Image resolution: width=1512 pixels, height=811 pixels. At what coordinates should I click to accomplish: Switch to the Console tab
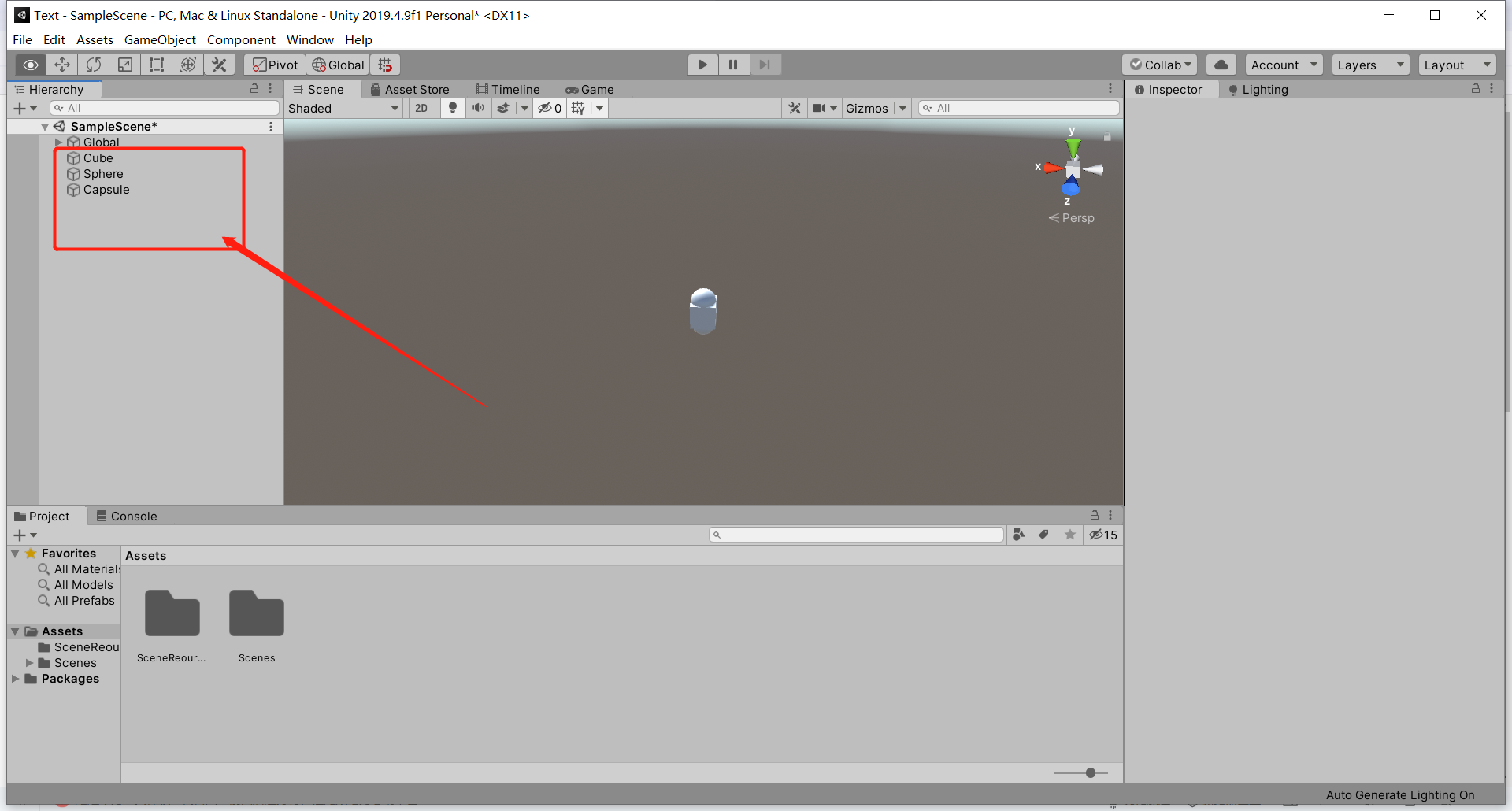tap(132, 516)
